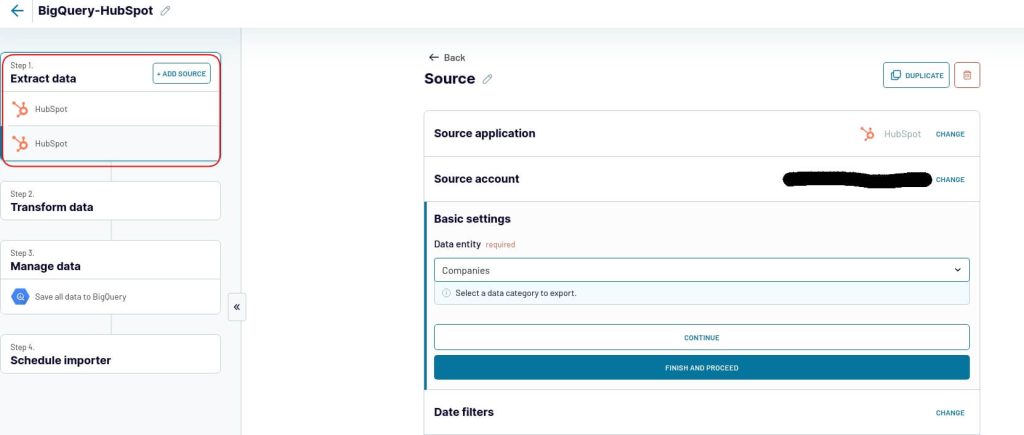This screenshot has height=435, width=1024.
Task: Collapse the sidebar with double chevron
Action: pyautogui.click(x=236, y=307)
